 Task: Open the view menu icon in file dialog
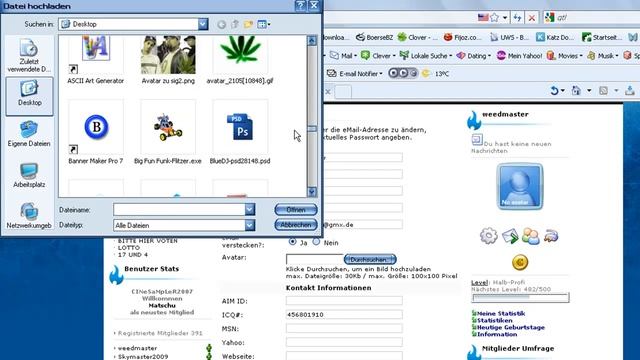tap(264, 24)
